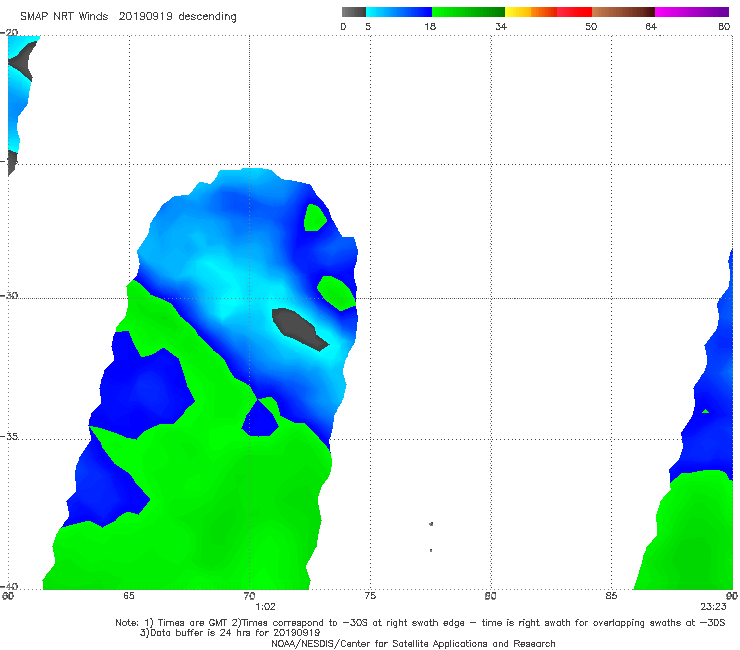Click the dark gray low-wind patch near 72E

tap(299, 329)
